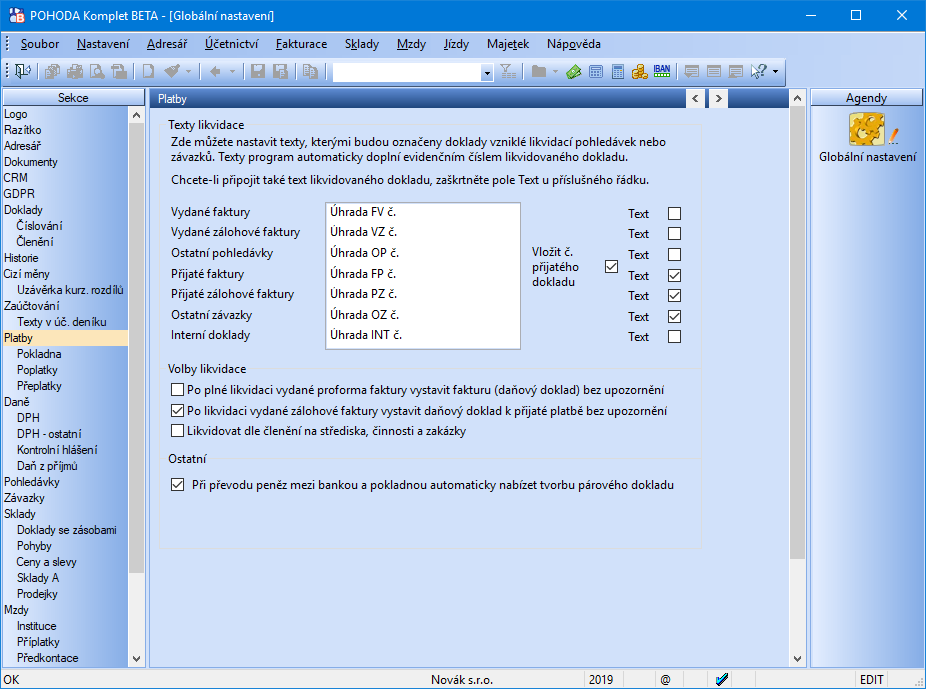926x689 pixels.
Task: Click the filter funnel toolbar icon
Action: pos(508,71)
